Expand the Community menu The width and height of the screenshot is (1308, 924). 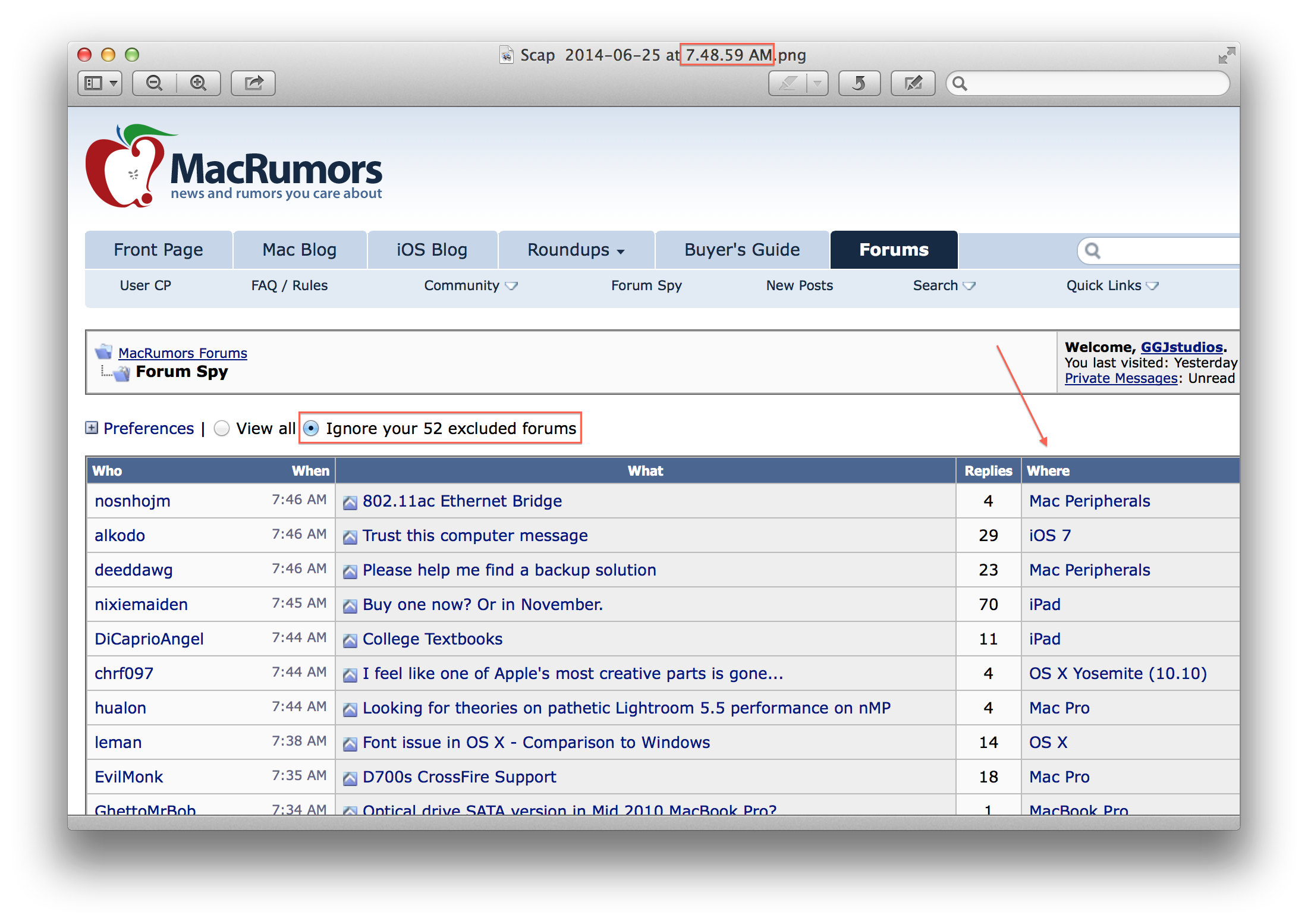470,285
